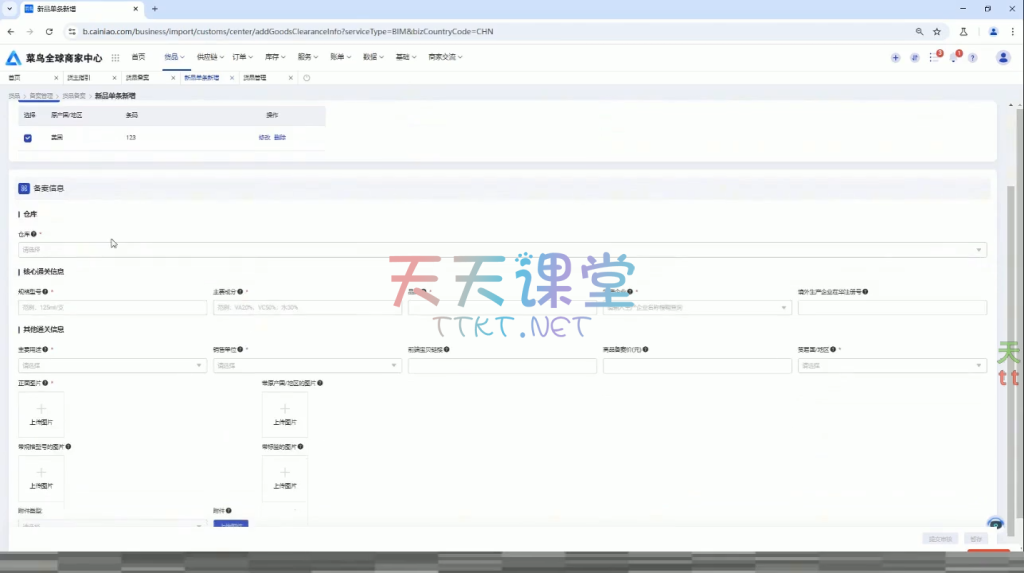Open the user avatar profile icon
1024x573 pixels.
click(1003, 58)
